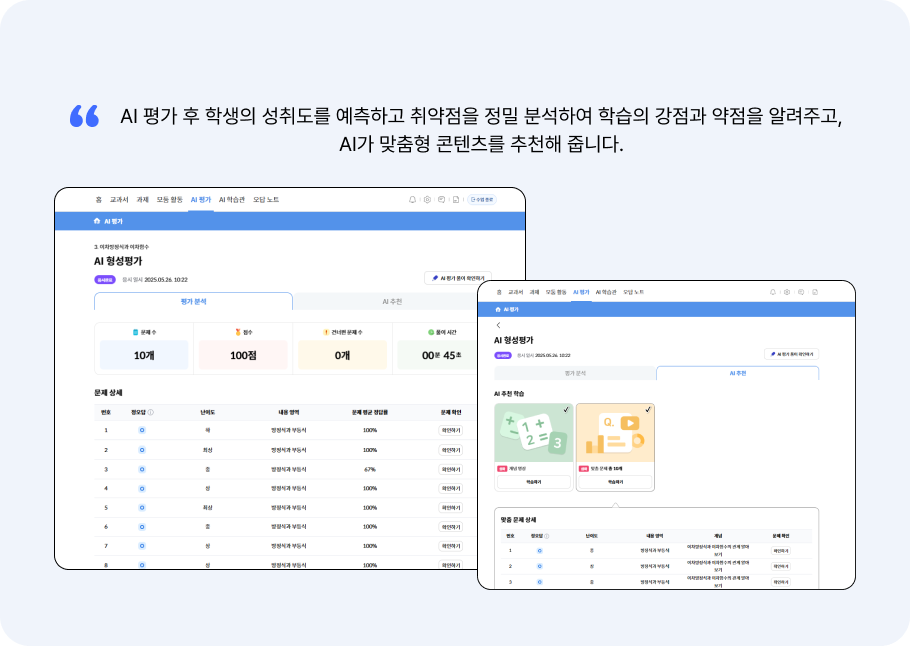Screen dimensions: 910x646
Task: Open the chat message icon in right window
Action: [x=801, y=293]
